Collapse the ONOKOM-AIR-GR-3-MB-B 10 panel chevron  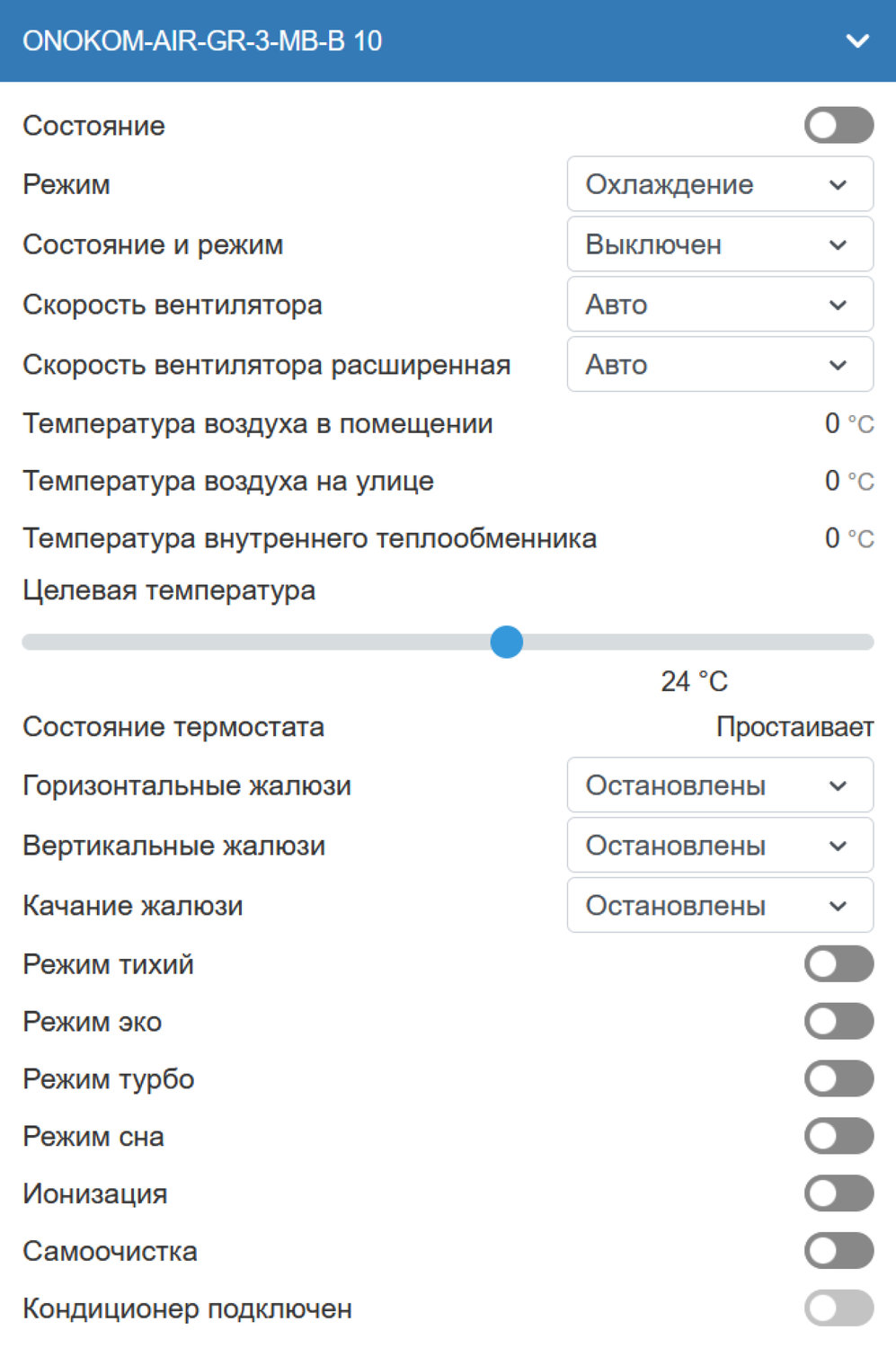pyautogui.click(x=857, y=41)
